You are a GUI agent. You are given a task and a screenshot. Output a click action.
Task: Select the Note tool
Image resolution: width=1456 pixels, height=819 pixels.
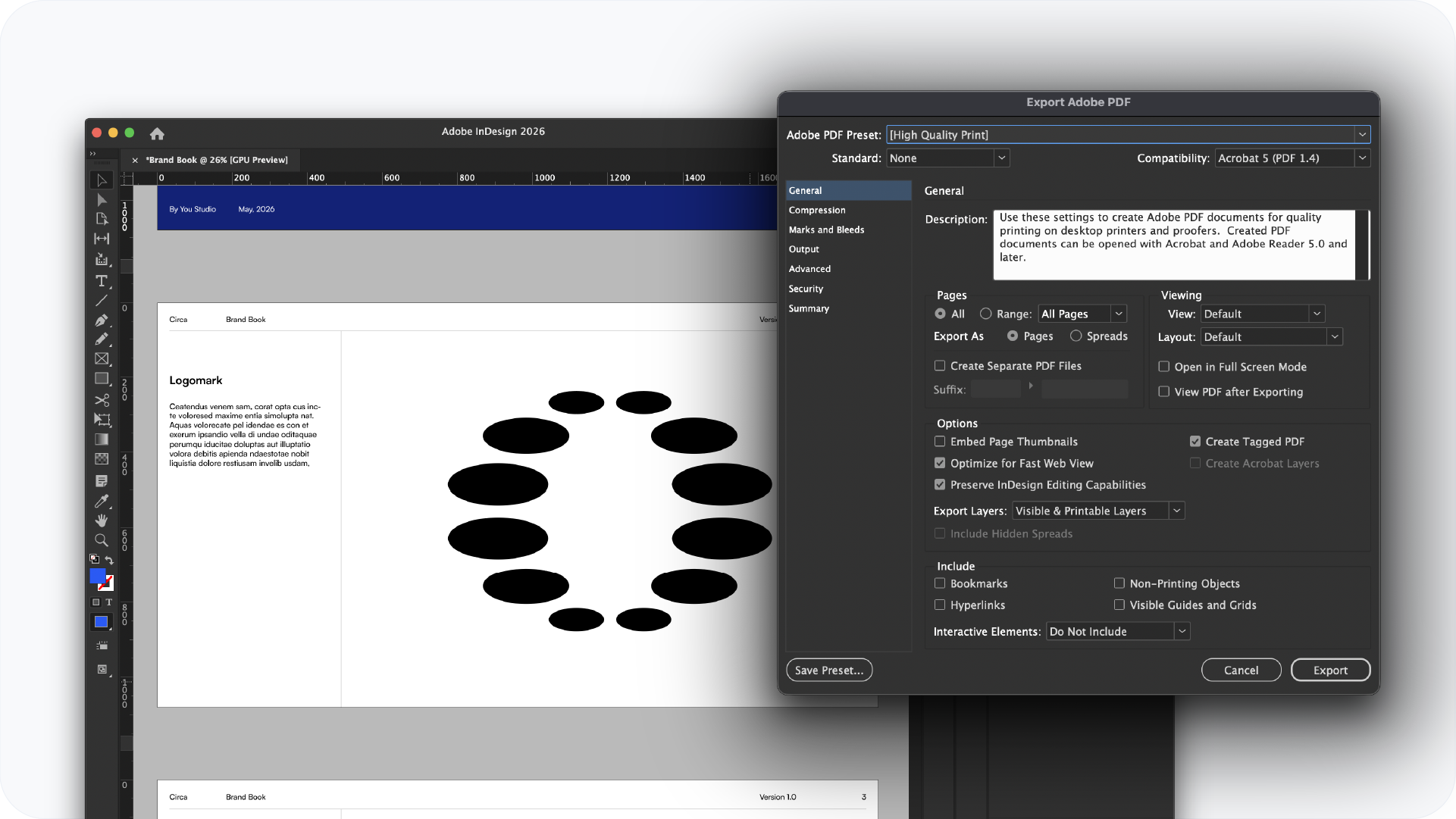click(102, 481)
